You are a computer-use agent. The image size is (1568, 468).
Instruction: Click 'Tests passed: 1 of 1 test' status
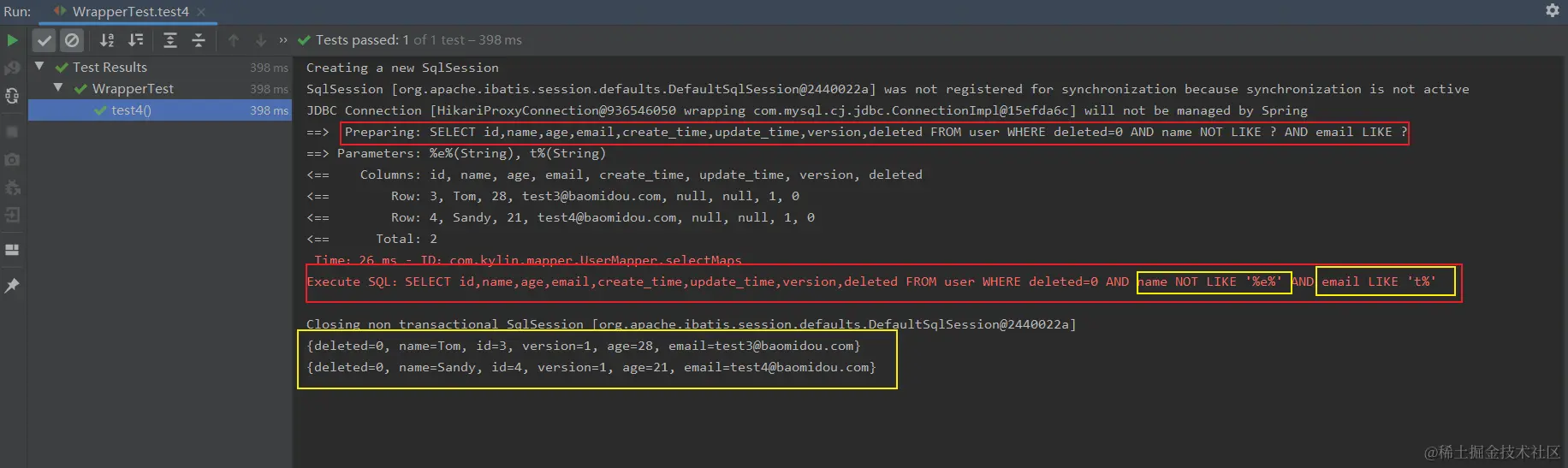[409, 39]
